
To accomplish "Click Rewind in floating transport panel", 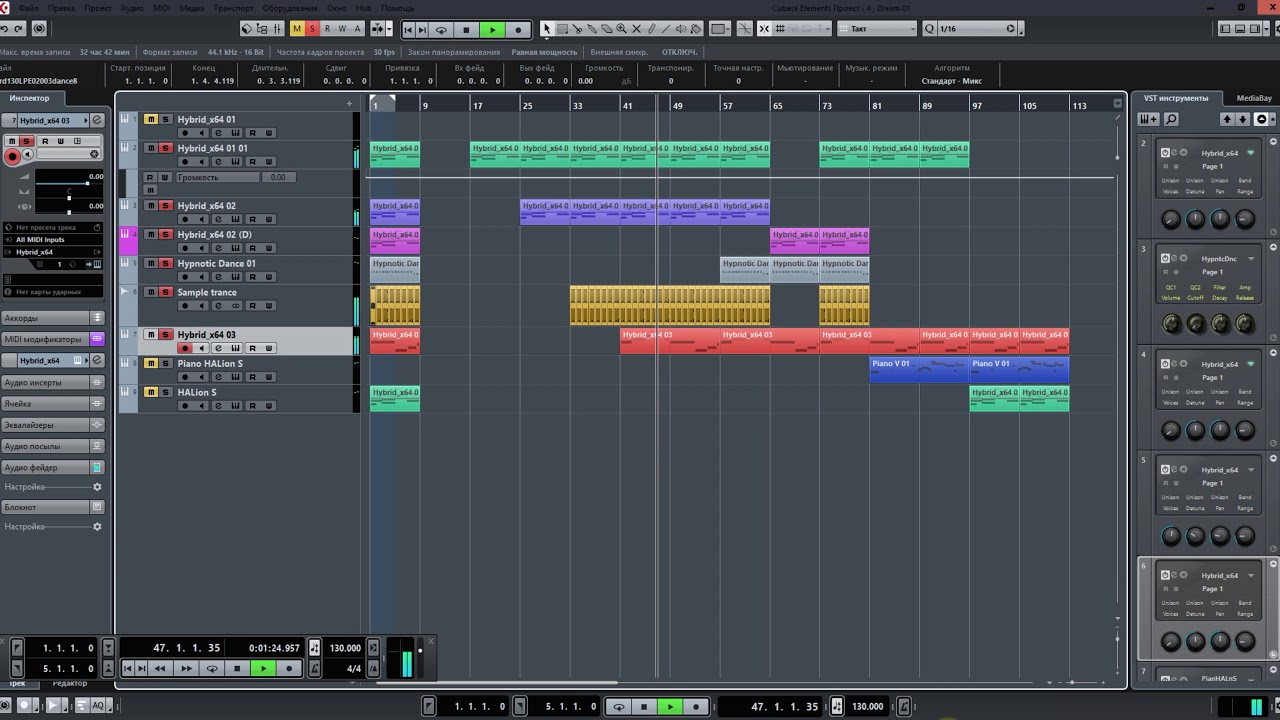I will pos(160,668).
